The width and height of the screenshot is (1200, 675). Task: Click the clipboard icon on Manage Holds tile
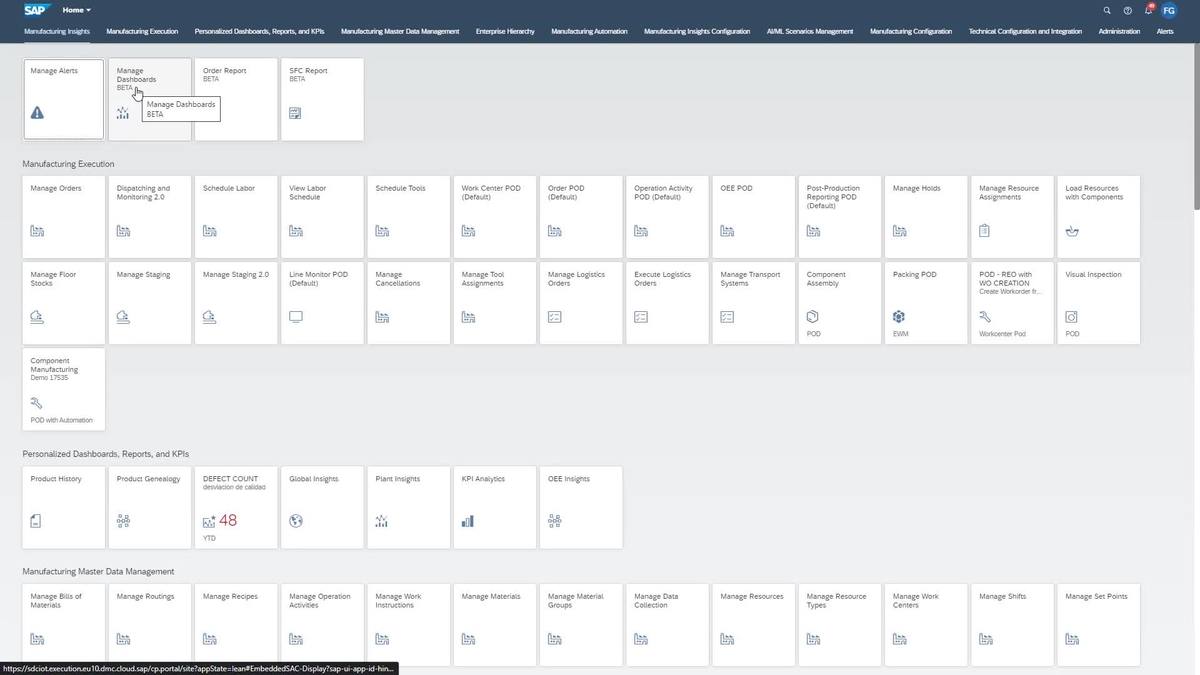coord(898,230)
